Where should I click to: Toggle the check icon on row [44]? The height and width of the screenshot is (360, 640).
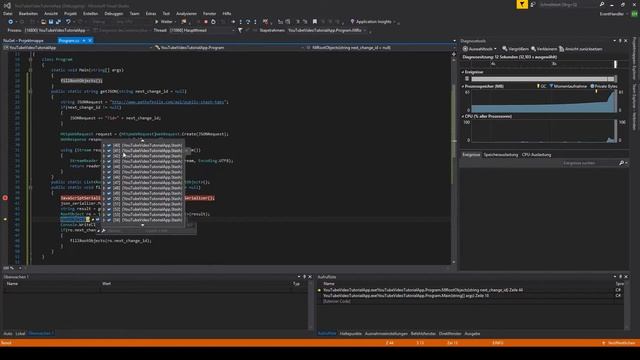pos(109,167)
